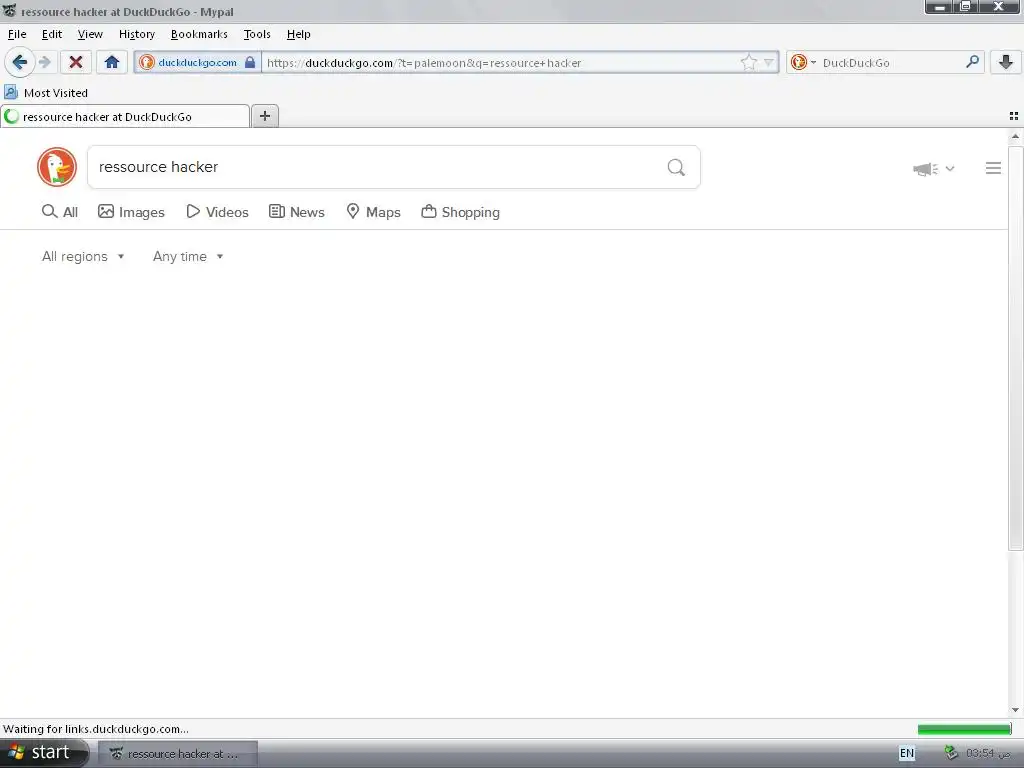This screenshot has width=1024, height=768.
Task: Expand the Any time filter dropdown
Action: pyautogui.click(x=188, y=257)
